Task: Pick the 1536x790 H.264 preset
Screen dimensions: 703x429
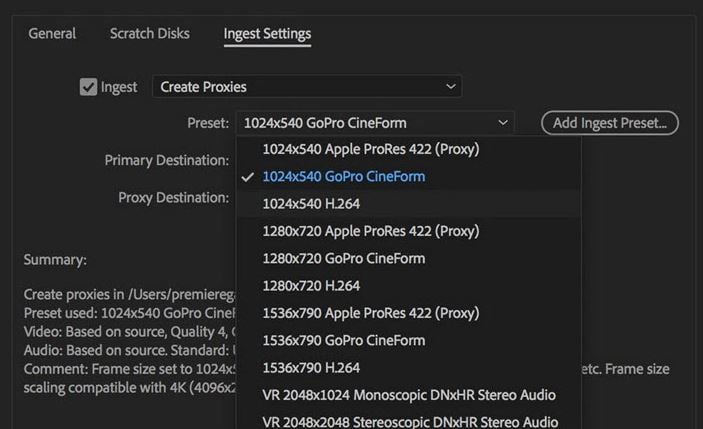Action: click(408, 368)
